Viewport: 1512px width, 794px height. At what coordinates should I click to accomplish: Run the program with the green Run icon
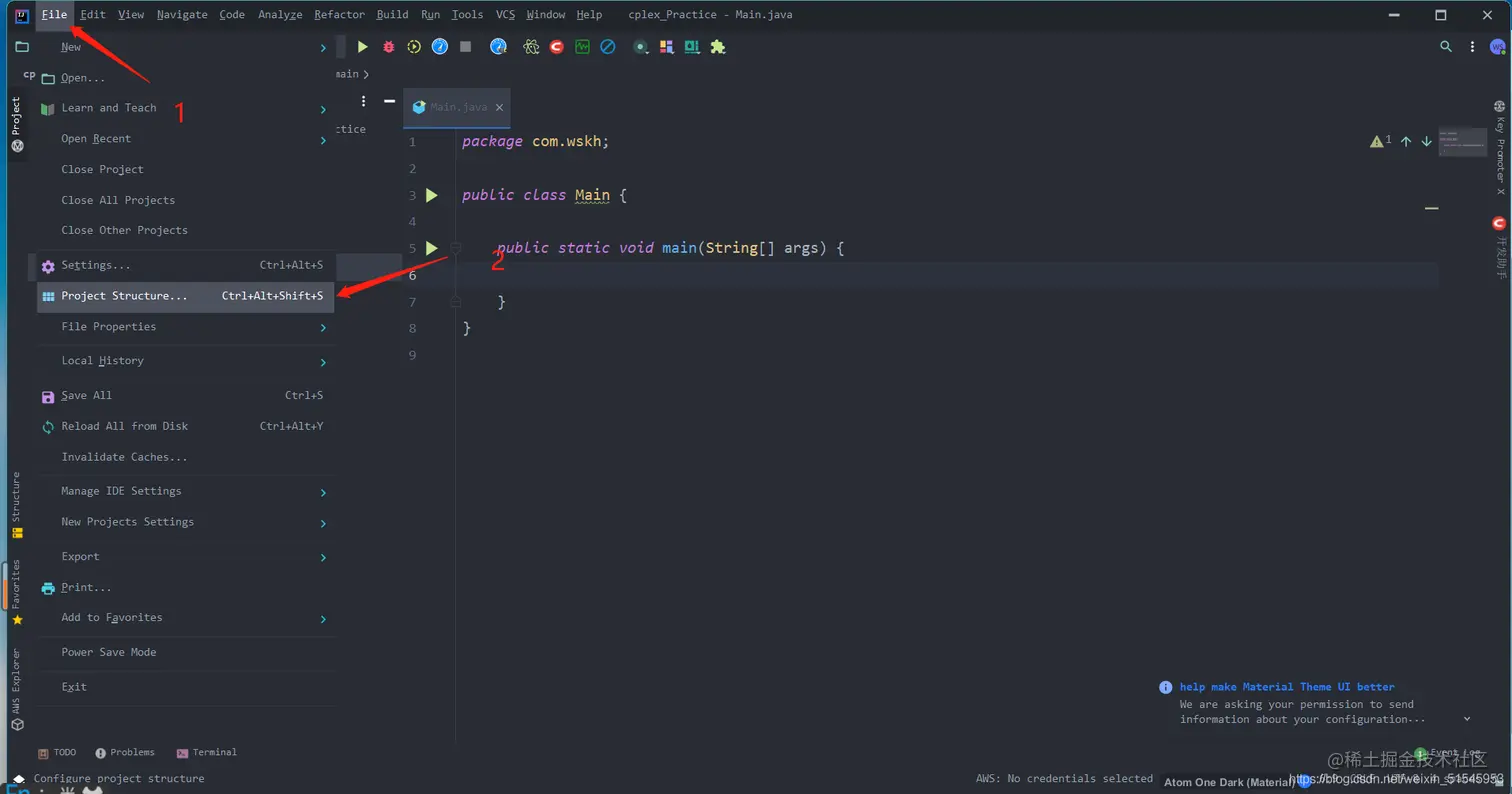point(363,47)
